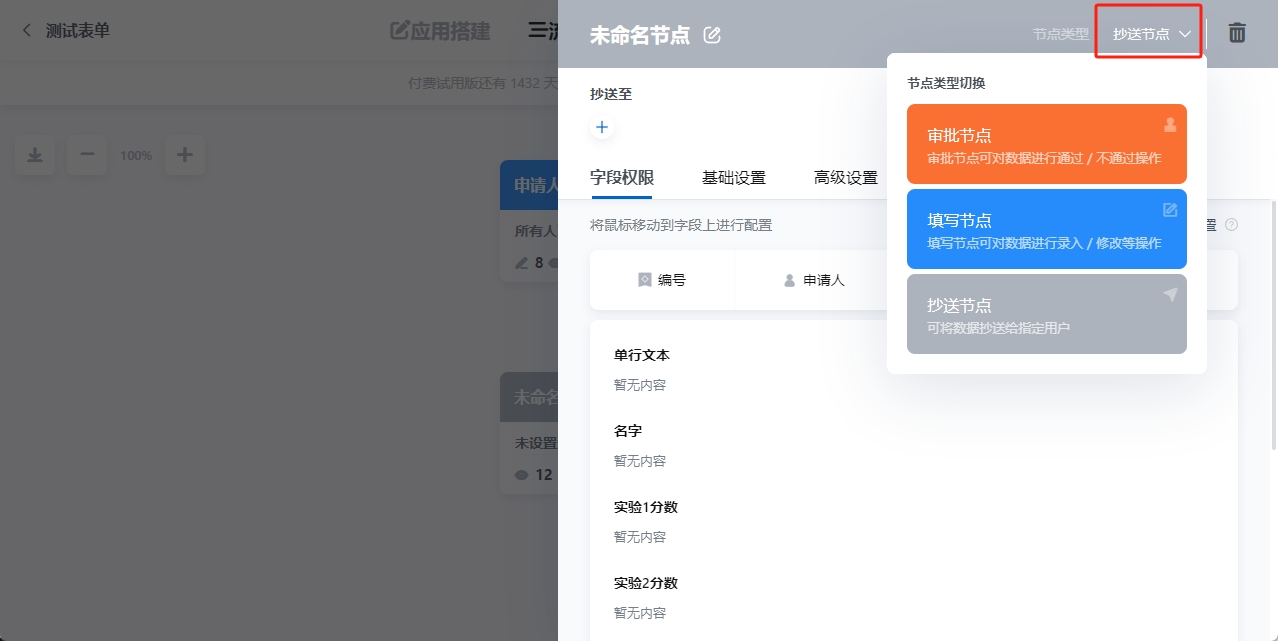
Task: Pick the gray 抄送节点 option
Action: [1046, 314]
